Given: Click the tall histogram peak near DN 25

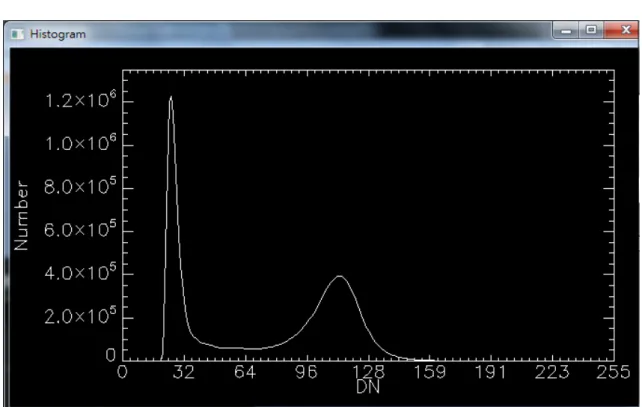Looking at the screenshot, I should (171, 98).
